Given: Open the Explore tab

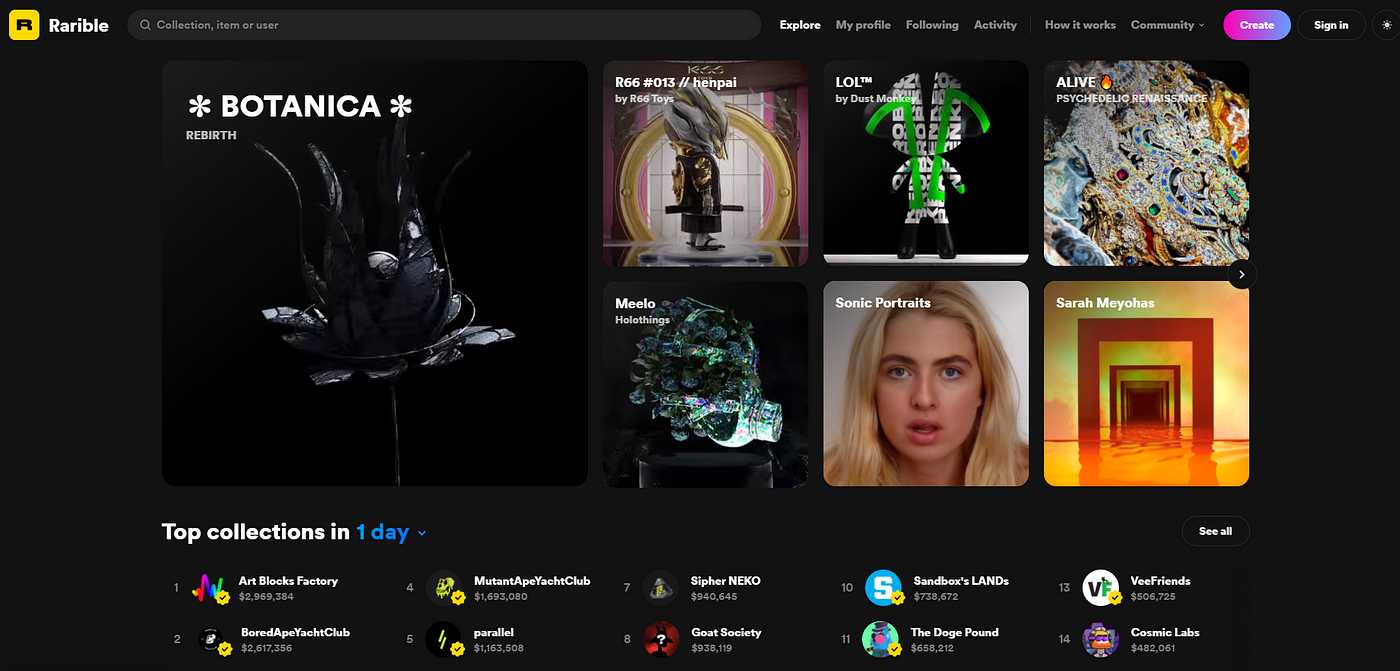Looking at the screenshot, I should point(800,25).
